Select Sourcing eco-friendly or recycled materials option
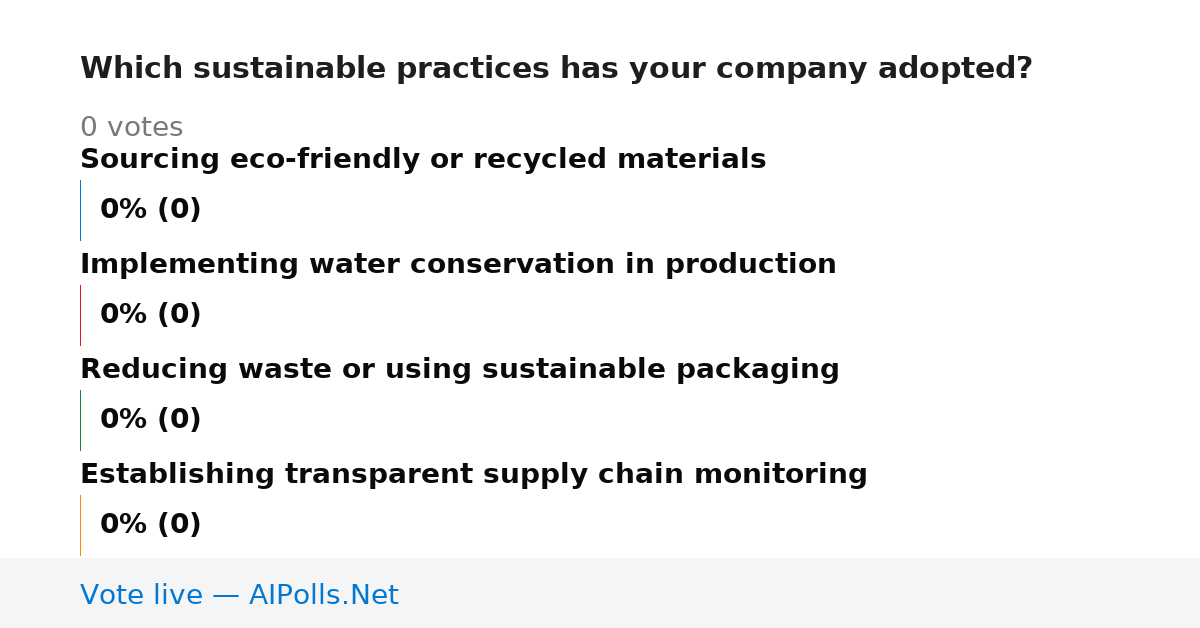Viewport: 1200px width, 628px height. coord(423,160)
